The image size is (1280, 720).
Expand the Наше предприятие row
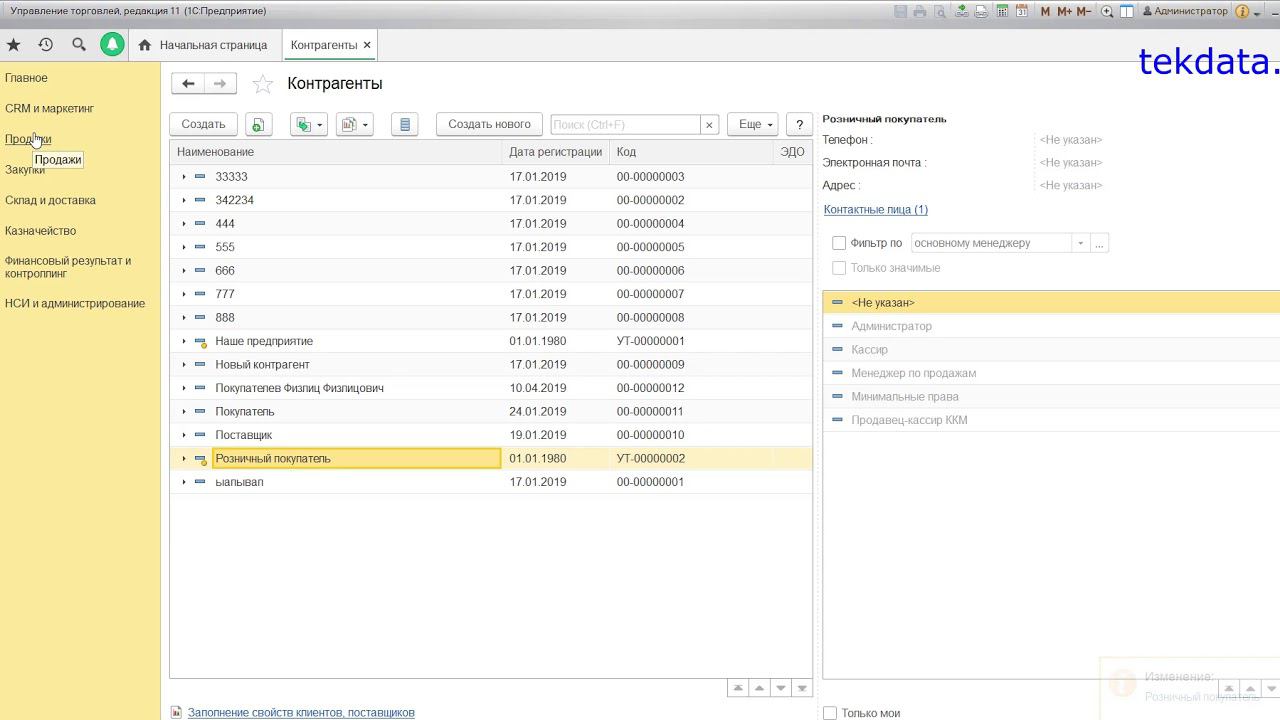(184, 341)
